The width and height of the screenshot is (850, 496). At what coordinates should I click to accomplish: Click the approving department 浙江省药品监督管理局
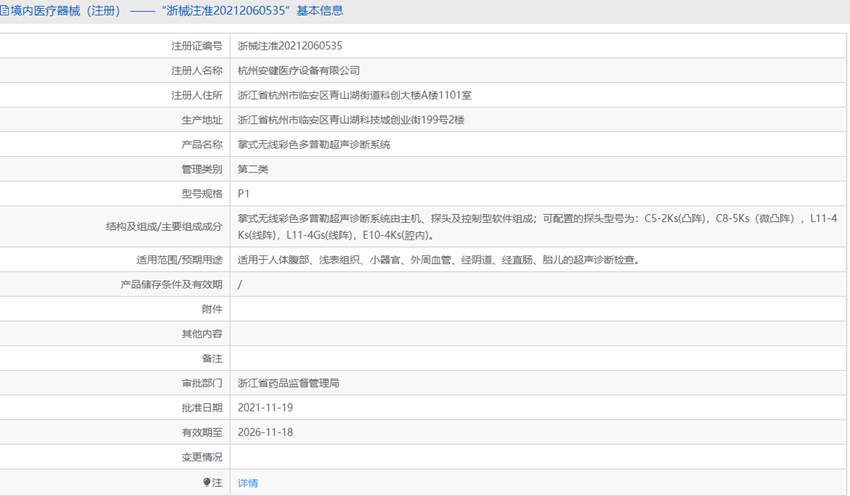[288, 383]
